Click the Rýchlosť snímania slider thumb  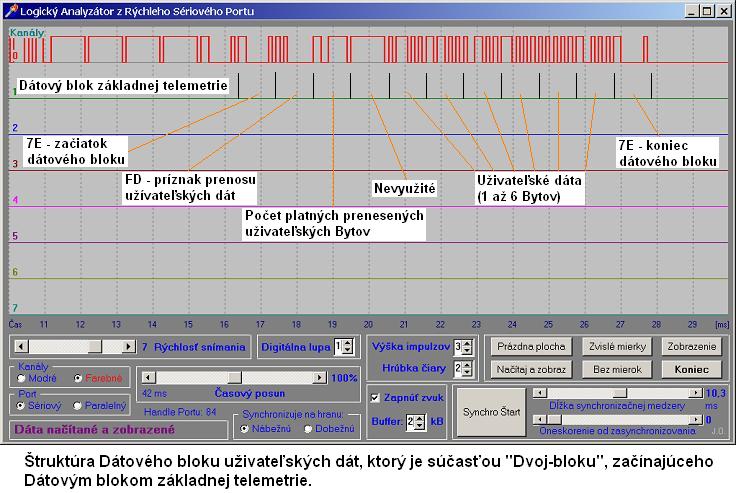pos(95,347)
